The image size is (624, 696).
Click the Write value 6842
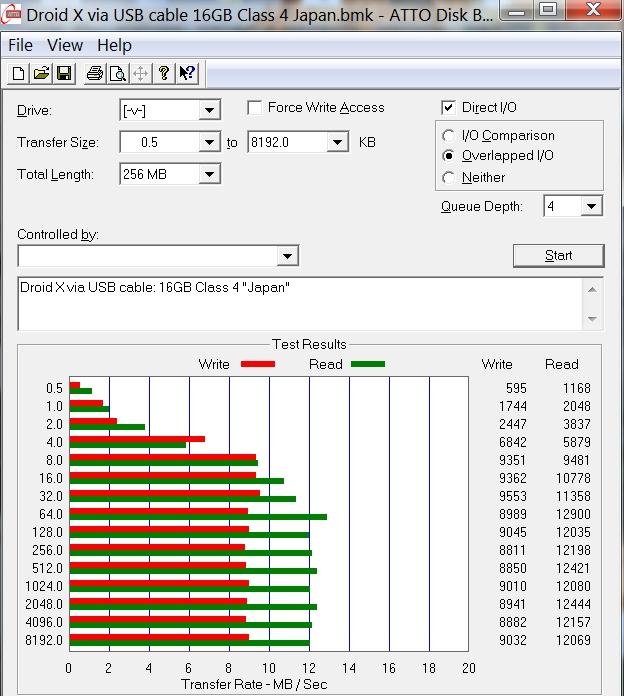[513, 443]
